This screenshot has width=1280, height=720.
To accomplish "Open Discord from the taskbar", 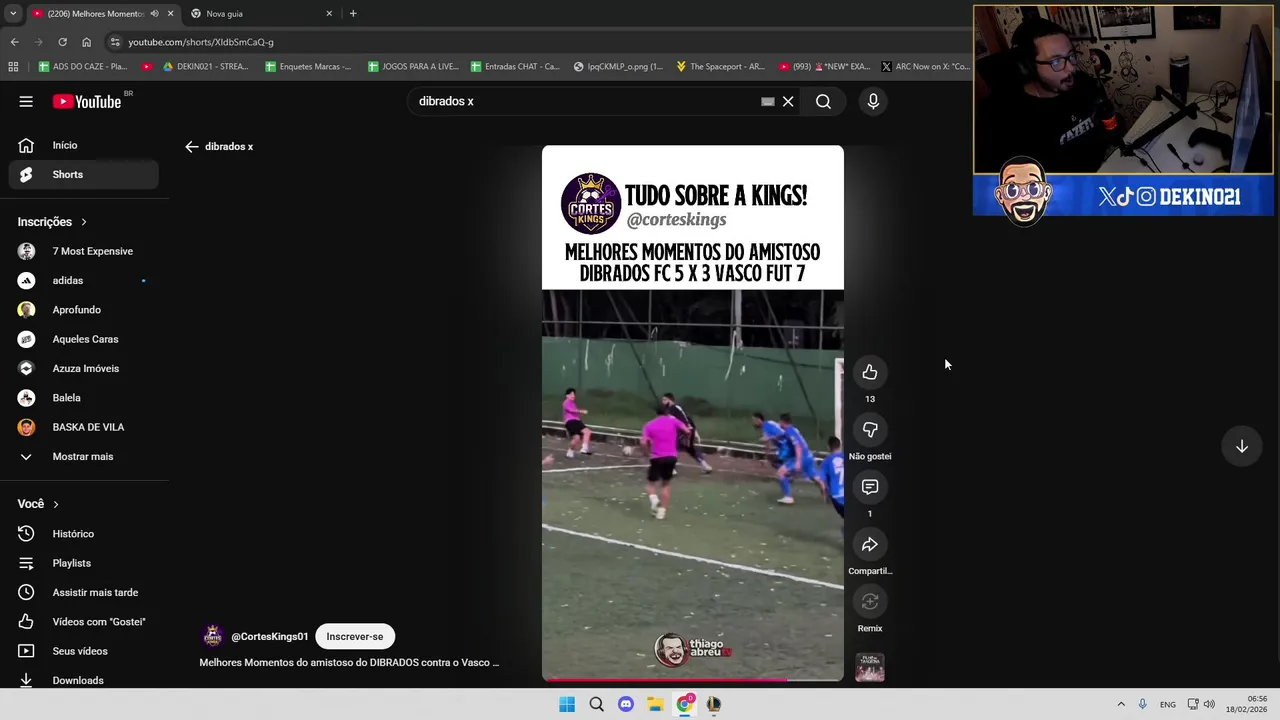I will 626,704.
